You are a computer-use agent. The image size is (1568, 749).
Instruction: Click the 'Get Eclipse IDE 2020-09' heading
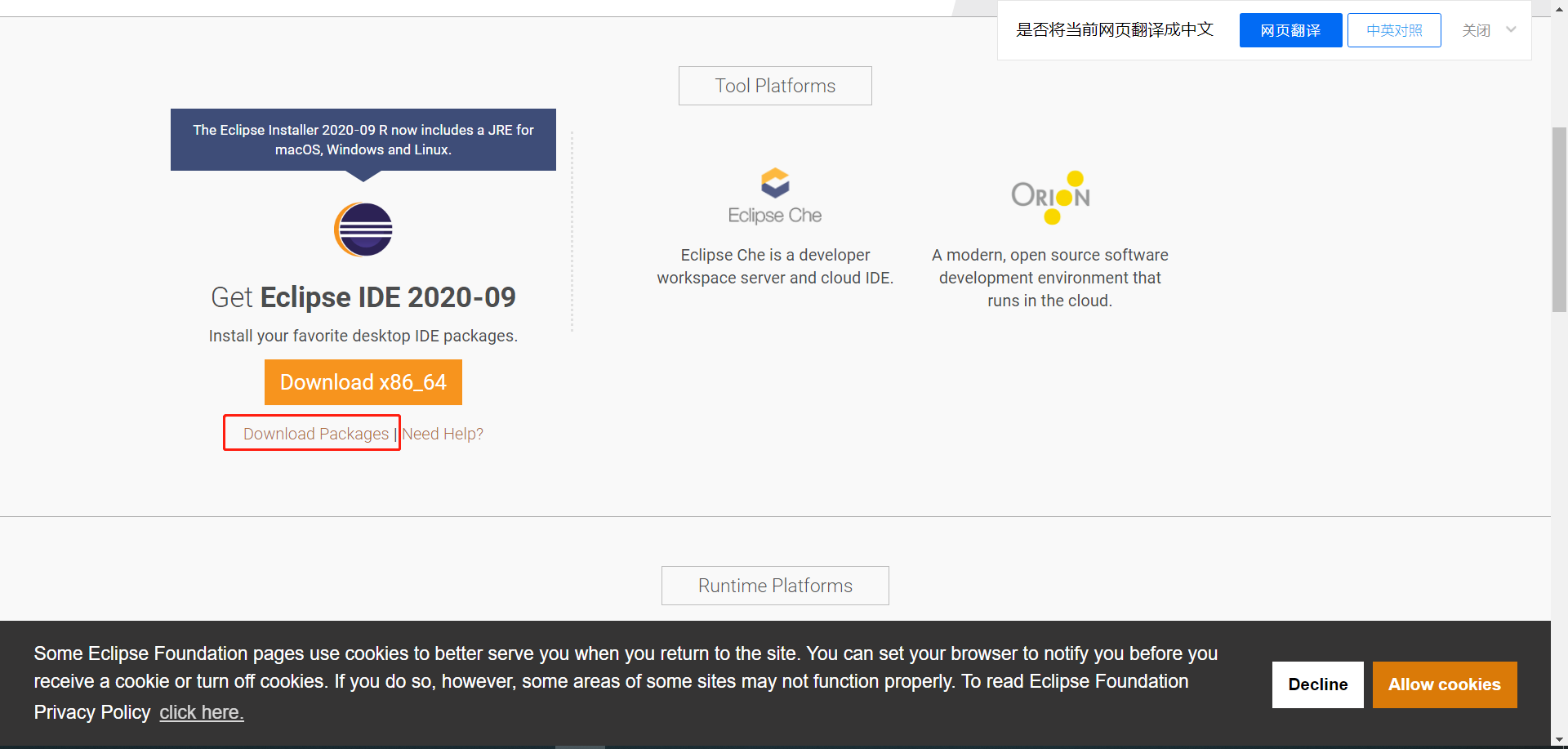pyautogui.click(x=363, y=297)
